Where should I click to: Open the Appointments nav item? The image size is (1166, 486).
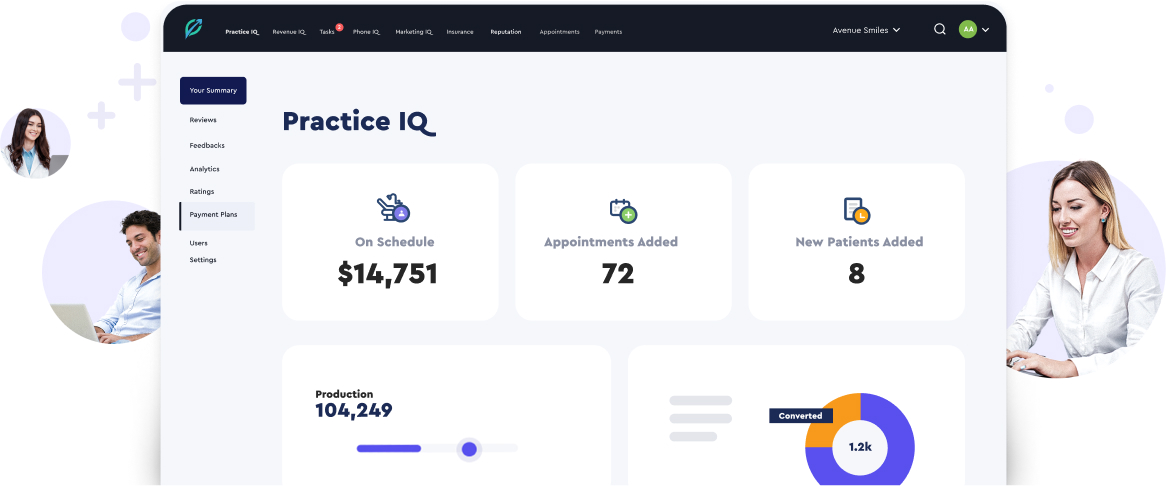click(559, 32)
